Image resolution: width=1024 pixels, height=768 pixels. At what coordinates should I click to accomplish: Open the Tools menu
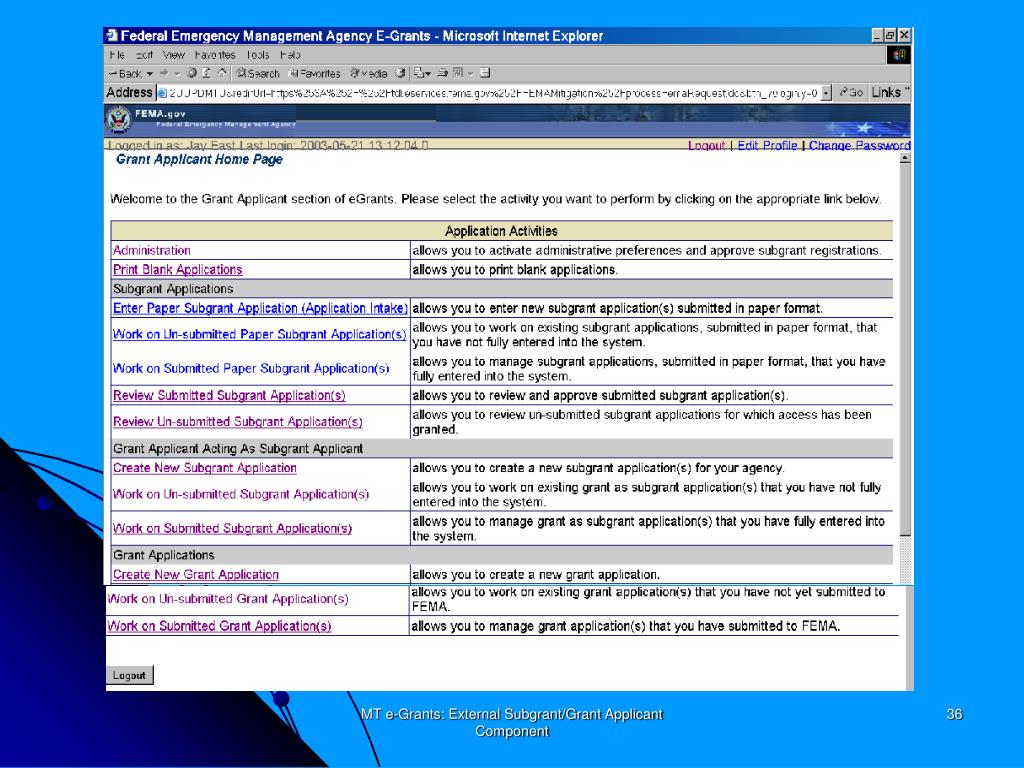click(x=258, y=55)
